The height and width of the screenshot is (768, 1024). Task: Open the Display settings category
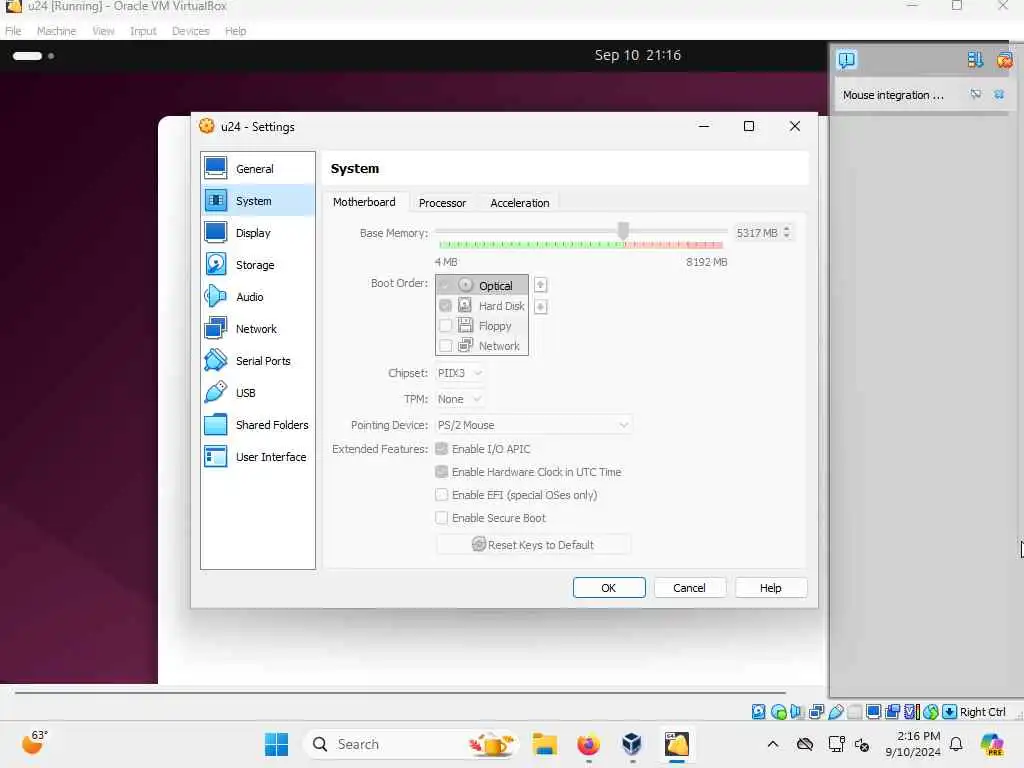[x=258, y=232]
